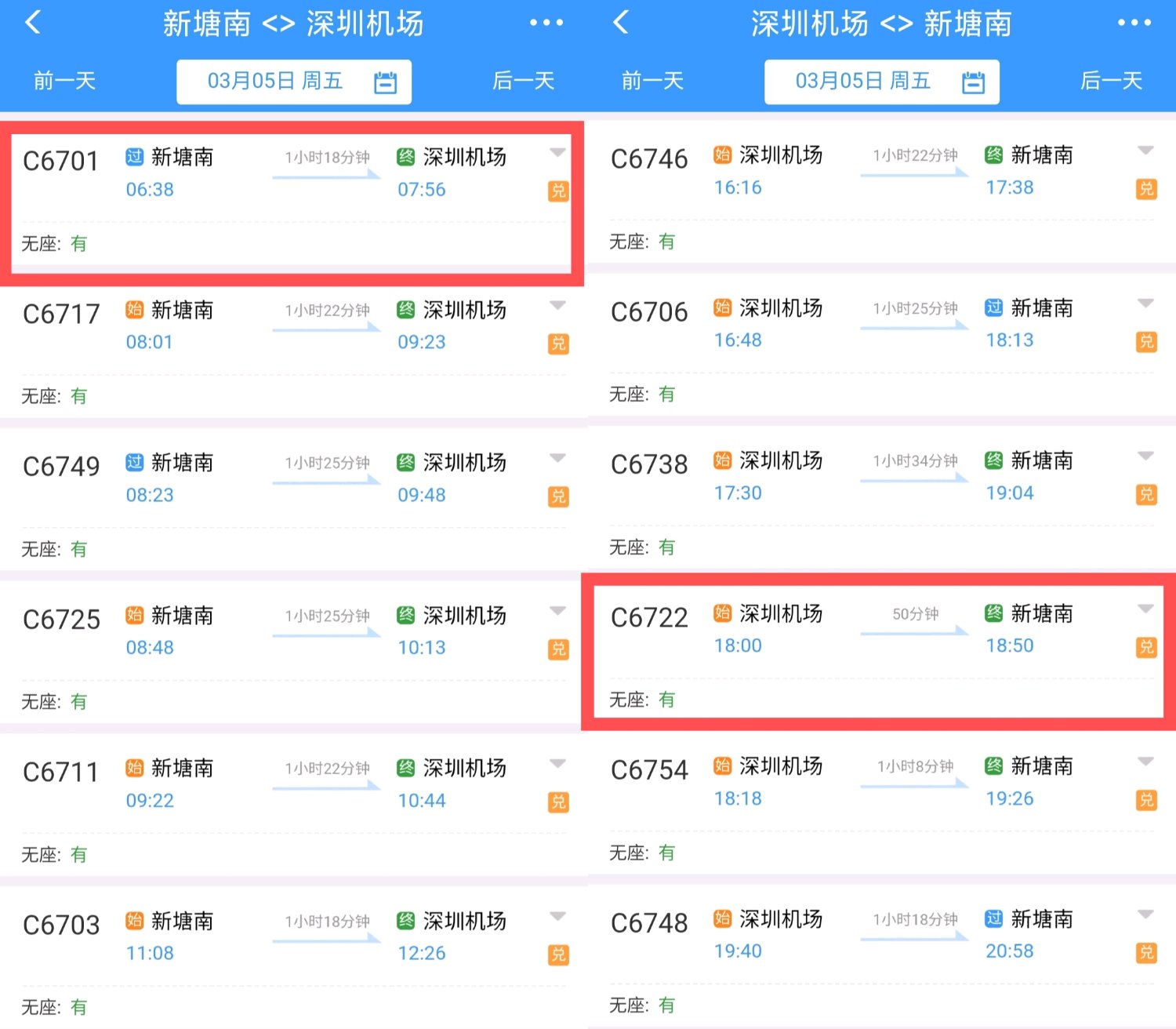Open calendar icon in left date picker
1176x1029 pixels.
pyautogui.click(x=385, y=82)
